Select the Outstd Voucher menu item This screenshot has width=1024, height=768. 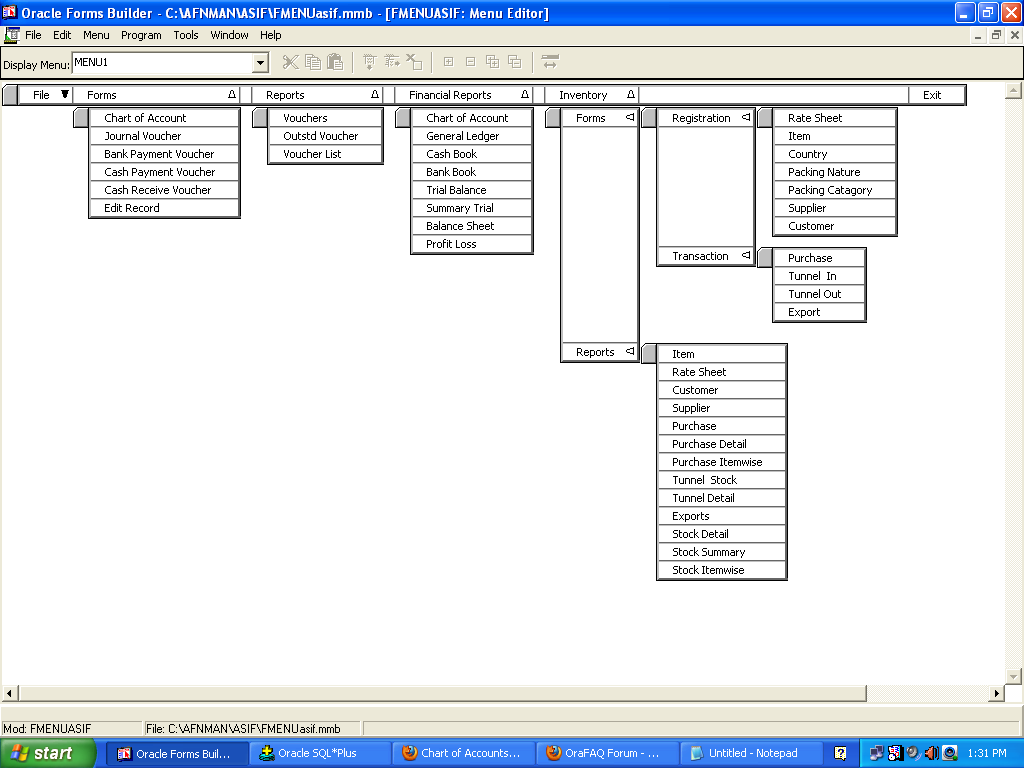[325, 136]
